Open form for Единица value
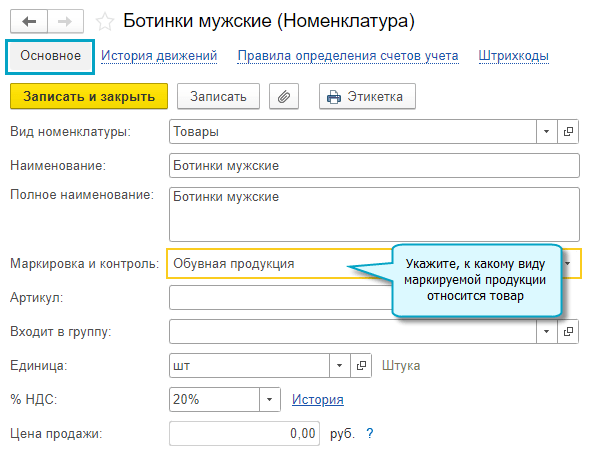The width and height of the screenshot is (608, 451). pos(362,365)
